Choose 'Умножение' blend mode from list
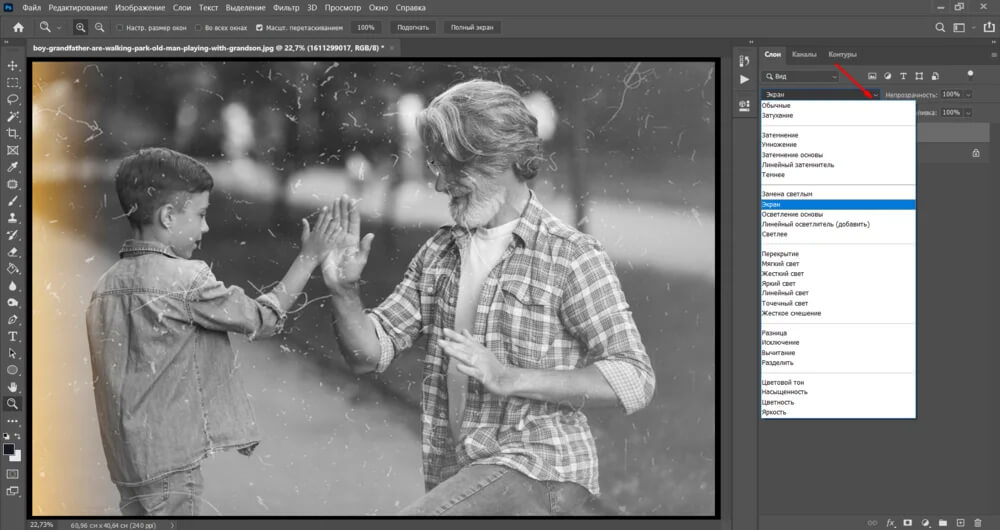Image resolution: width=1000 pixels, height=530 pixels. pos(780,145)
